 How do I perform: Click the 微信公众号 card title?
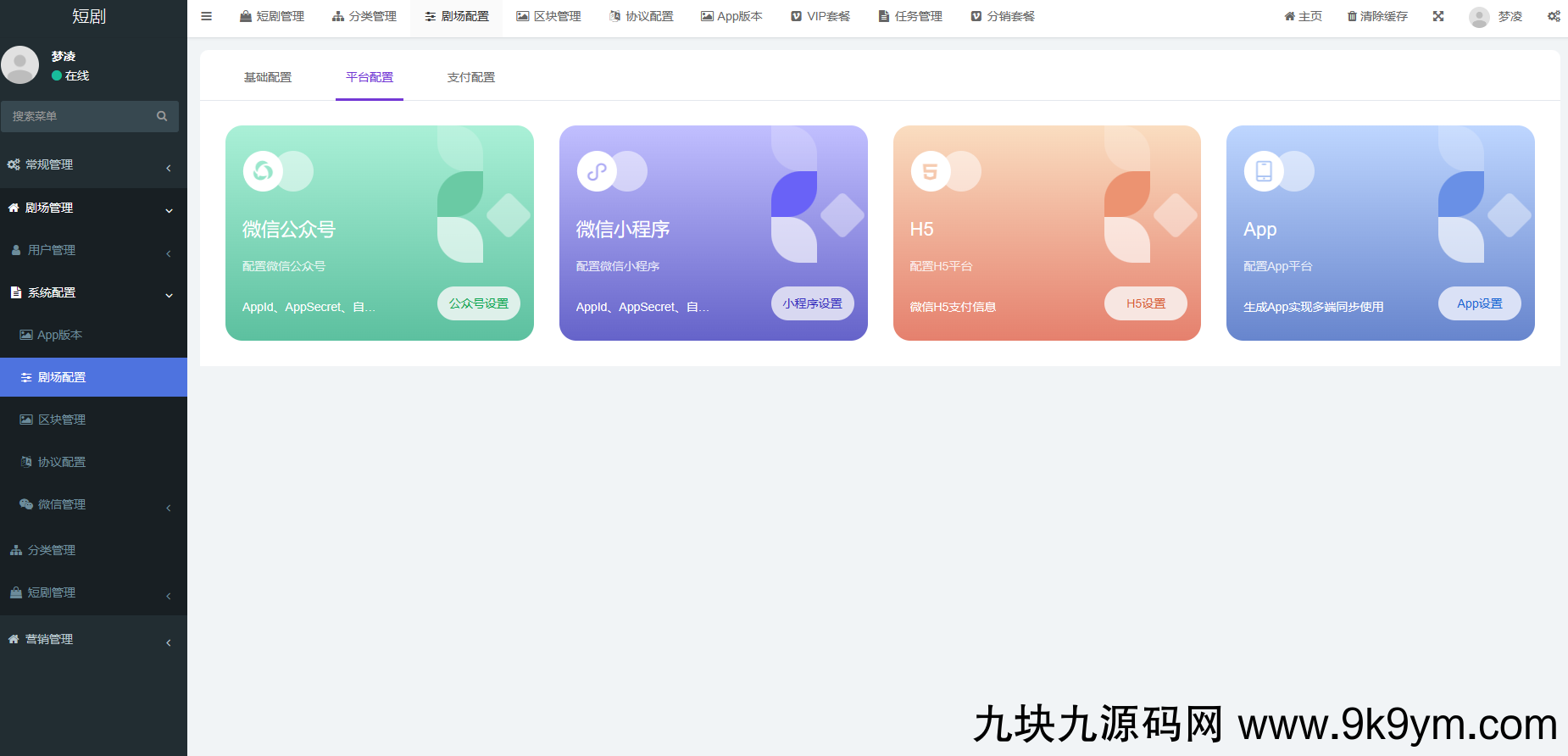(289, 229)
